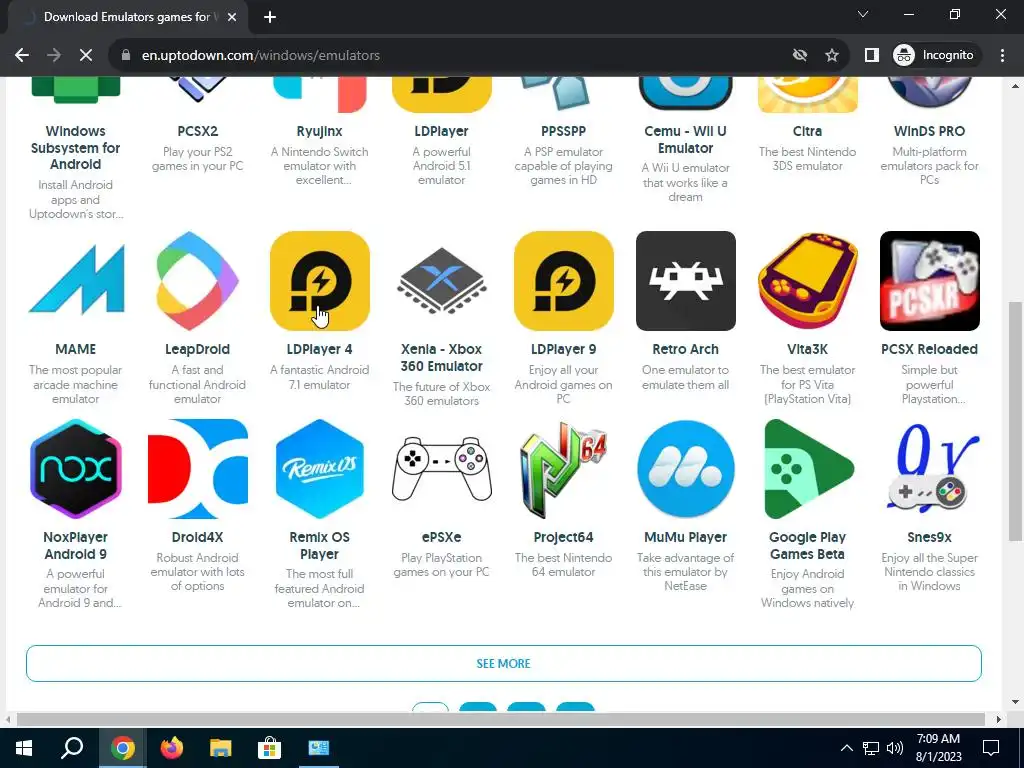Open Windows search from the taskbar

72,748
